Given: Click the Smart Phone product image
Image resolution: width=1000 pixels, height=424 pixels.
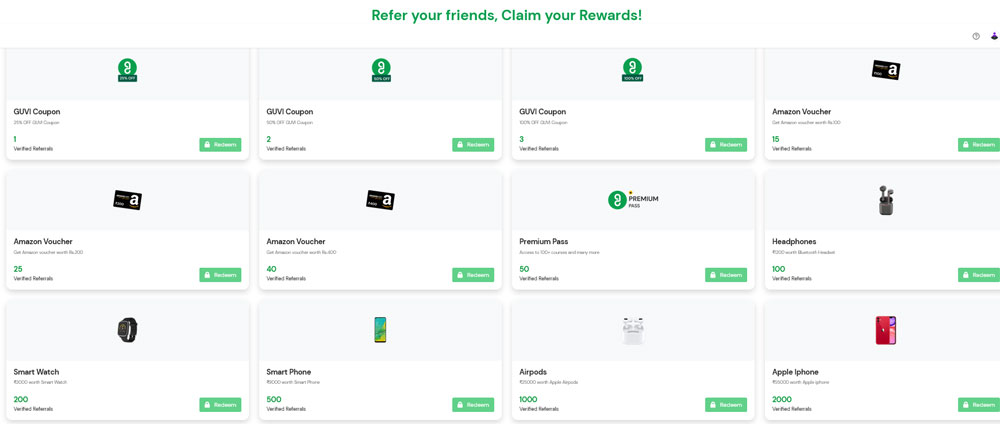Looking at the screenshot, I should (x=380, y=330).
